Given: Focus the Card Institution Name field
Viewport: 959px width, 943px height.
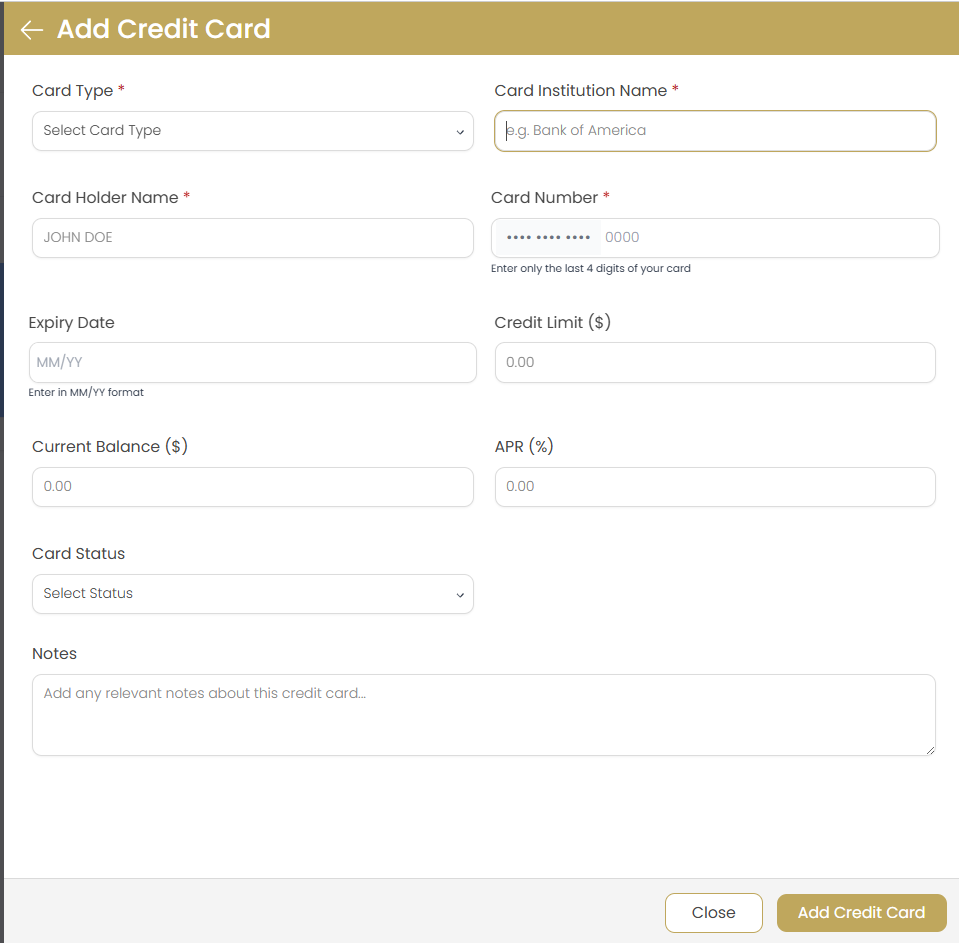Looking at the screenshot, I should pos(715,131).
